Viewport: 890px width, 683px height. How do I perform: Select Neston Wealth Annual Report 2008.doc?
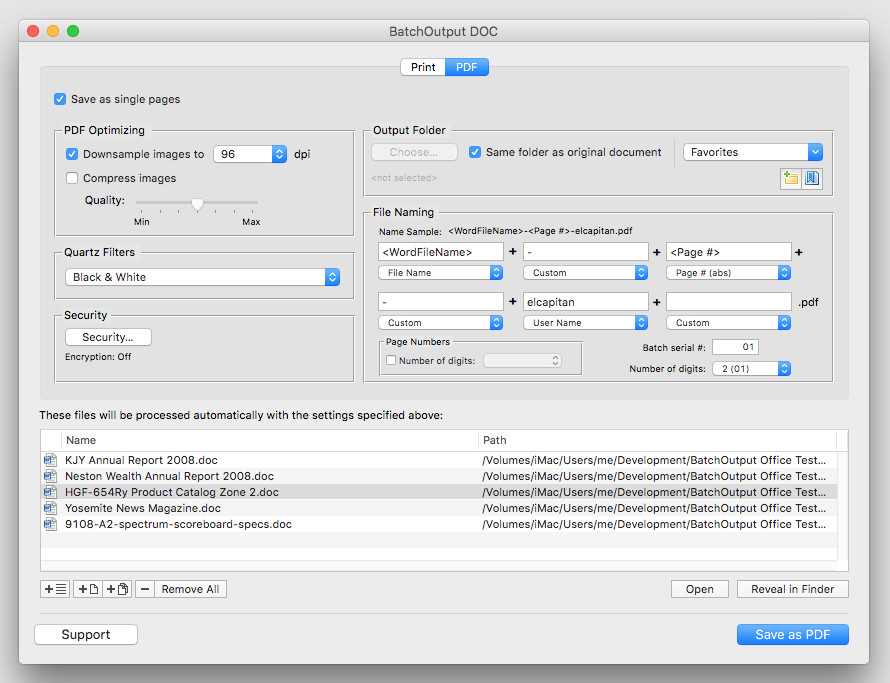[439, 476]
